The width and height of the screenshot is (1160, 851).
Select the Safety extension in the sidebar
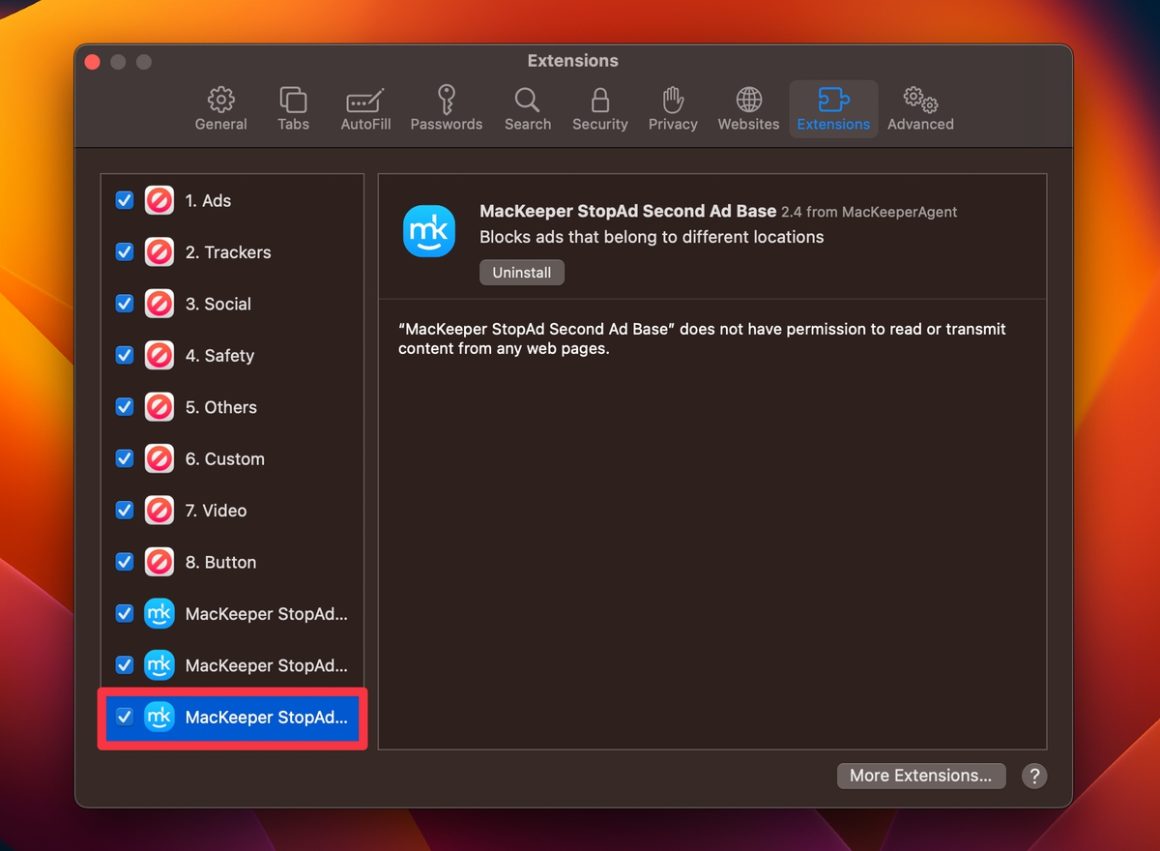click(x=220, y=355)
